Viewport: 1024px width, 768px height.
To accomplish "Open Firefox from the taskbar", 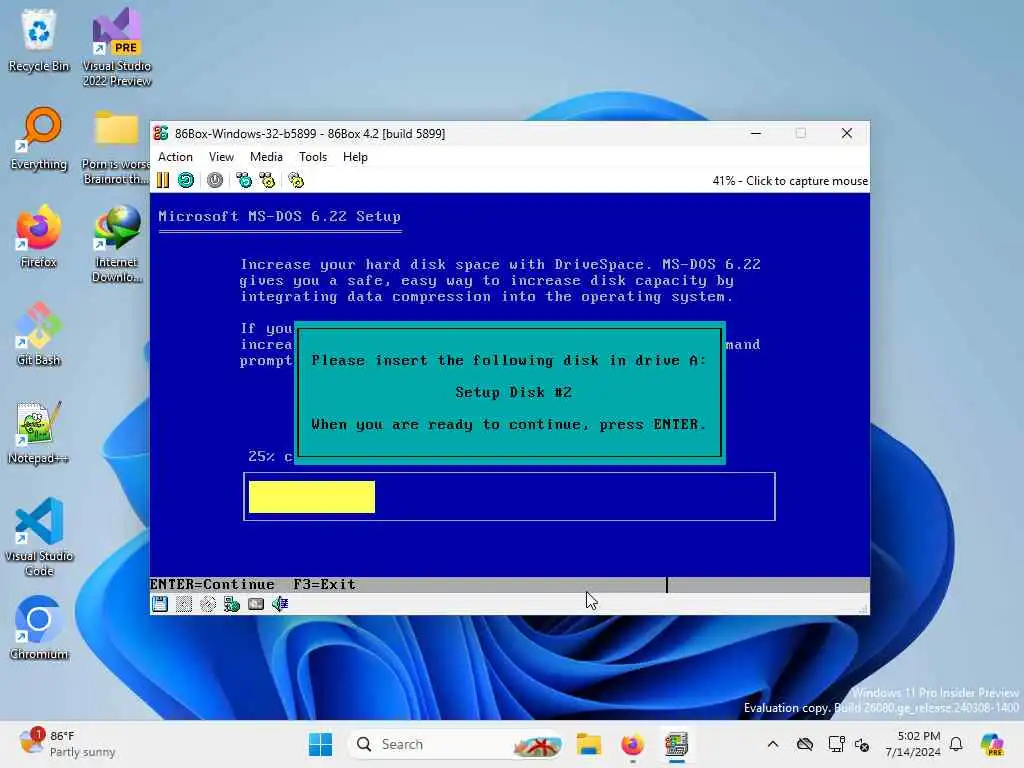I will point(632,744).
